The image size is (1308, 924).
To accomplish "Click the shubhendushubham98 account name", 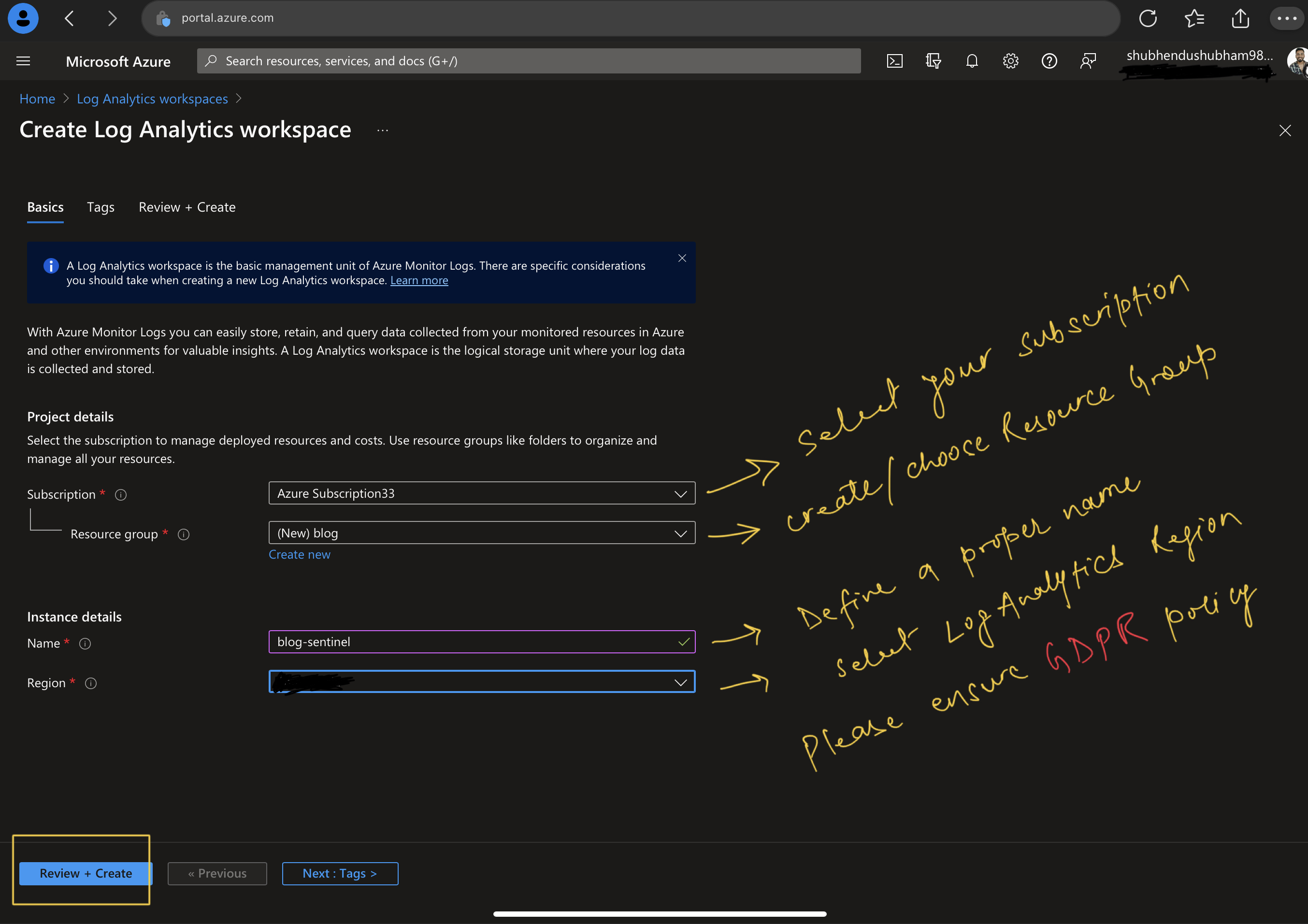I will 1199,55.
